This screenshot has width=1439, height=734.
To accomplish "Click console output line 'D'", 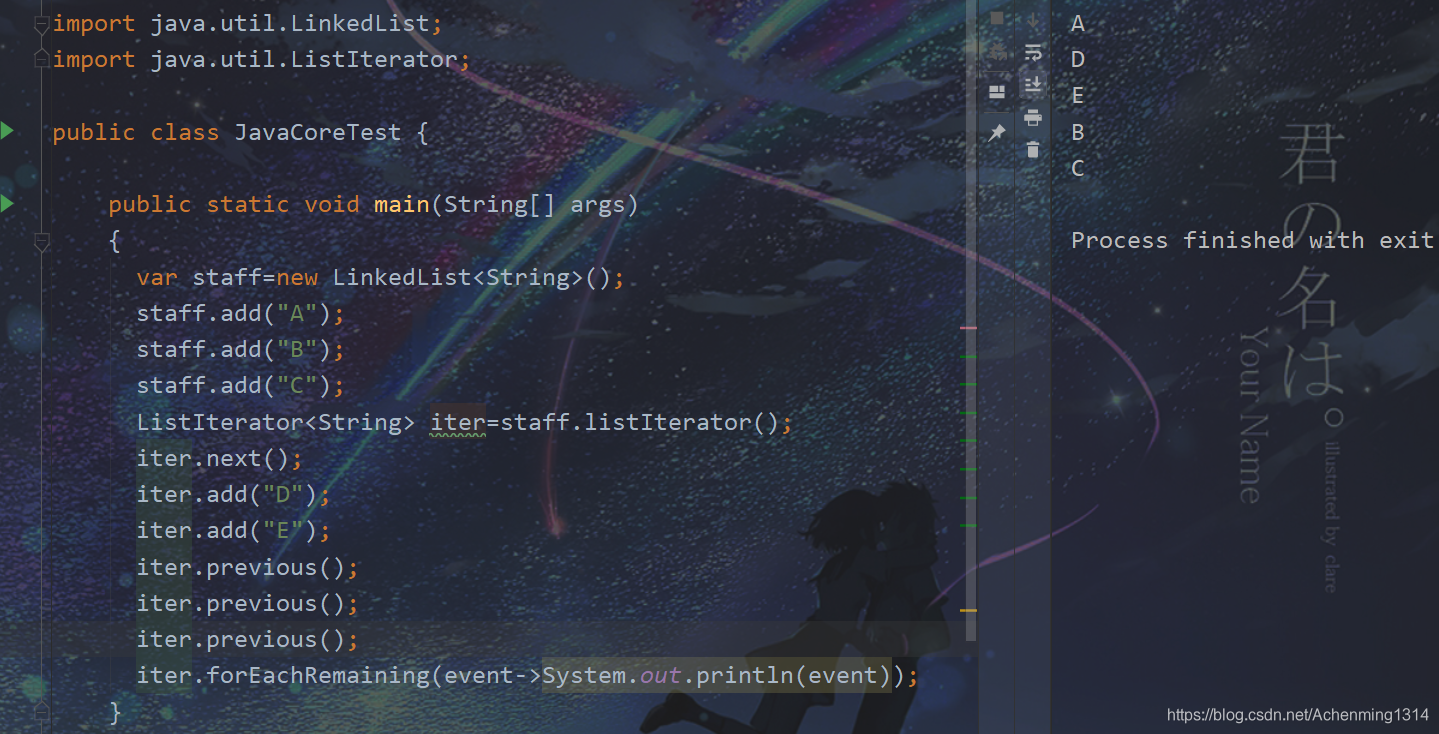I will coord(1078,59).
